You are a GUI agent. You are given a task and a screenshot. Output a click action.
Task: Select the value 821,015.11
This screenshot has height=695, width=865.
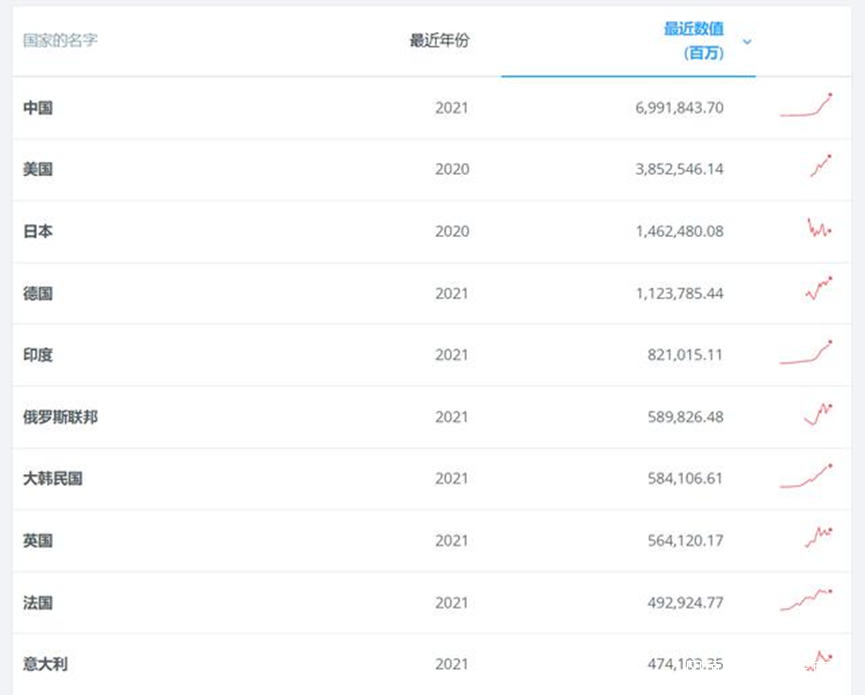[x=685, y=355]
